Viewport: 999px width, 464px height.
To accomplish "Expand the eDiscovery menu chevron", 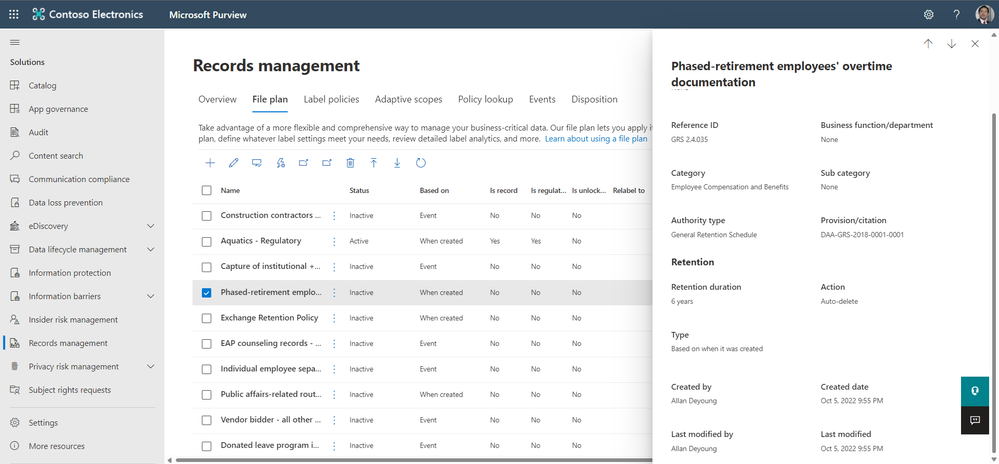I will pos(150,226).
